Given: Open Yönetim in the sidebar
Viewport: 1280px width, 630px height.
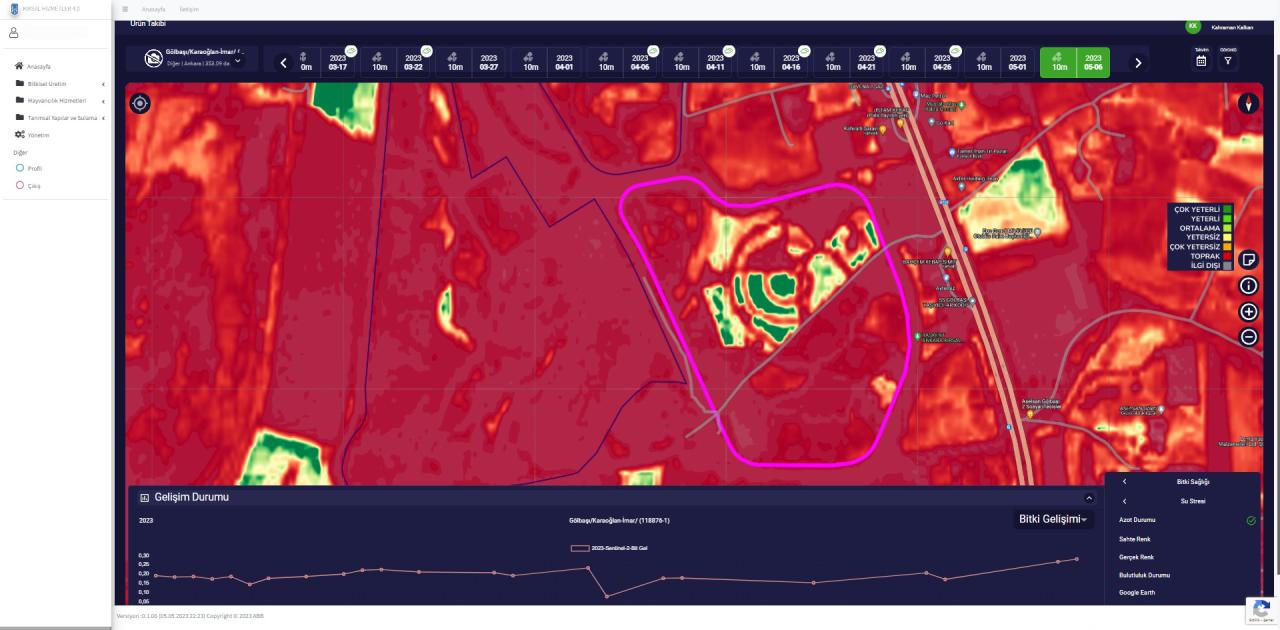Looking at the screenshot, I should coord(38,134).
